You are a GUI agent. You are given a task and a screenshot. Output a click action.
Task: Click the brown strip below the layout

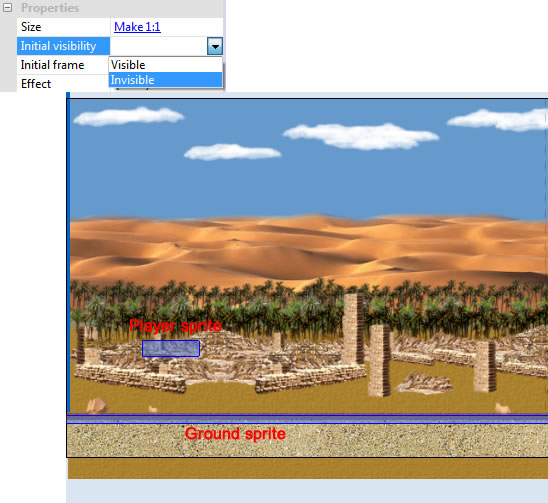click(x=308, y=468)
